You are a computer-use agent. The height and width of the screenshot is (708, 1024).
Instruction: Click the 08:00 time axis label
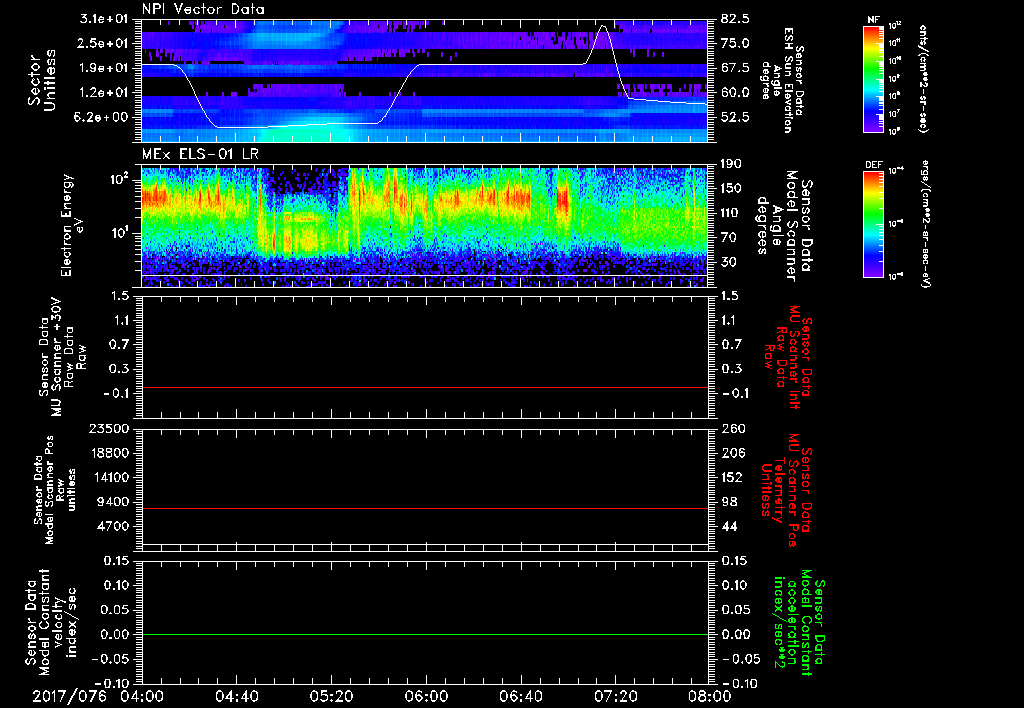pos(709,697)
